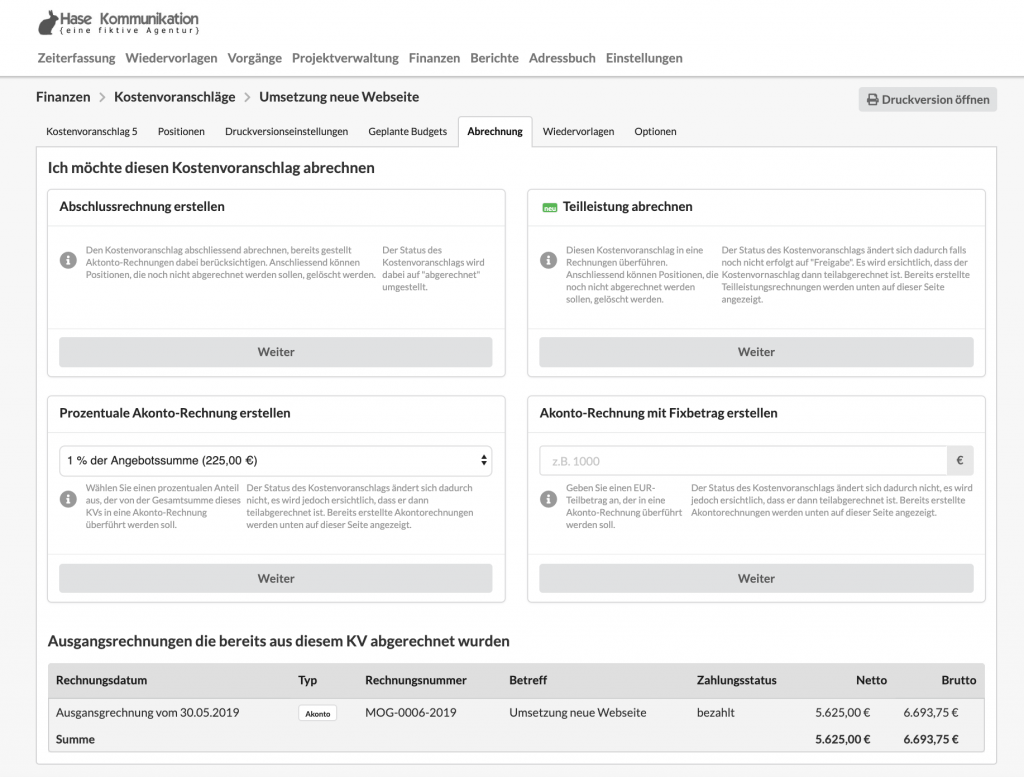The width and height of the screenshot is (1024, 777).
Task: Click Druckversion öffnen button
Action: point(927,99)
